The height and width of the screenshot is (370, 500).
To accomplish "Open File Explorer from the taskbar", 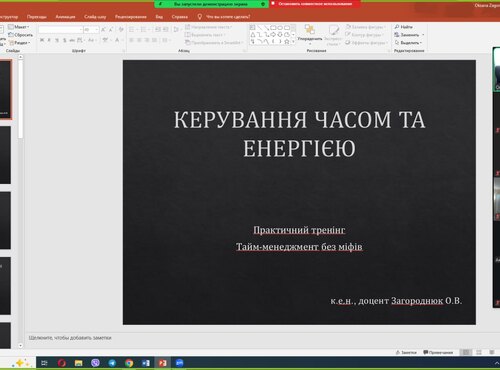I will pos(79,363).
